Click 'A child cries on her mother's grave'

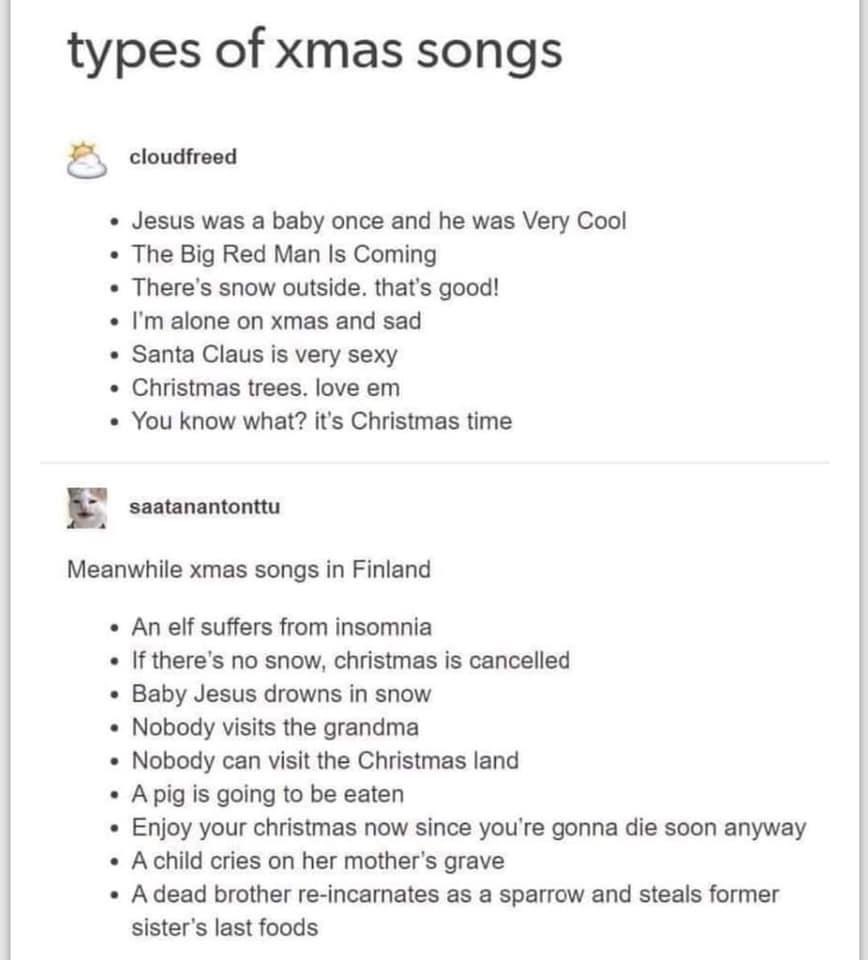click(x=318, y=861)
